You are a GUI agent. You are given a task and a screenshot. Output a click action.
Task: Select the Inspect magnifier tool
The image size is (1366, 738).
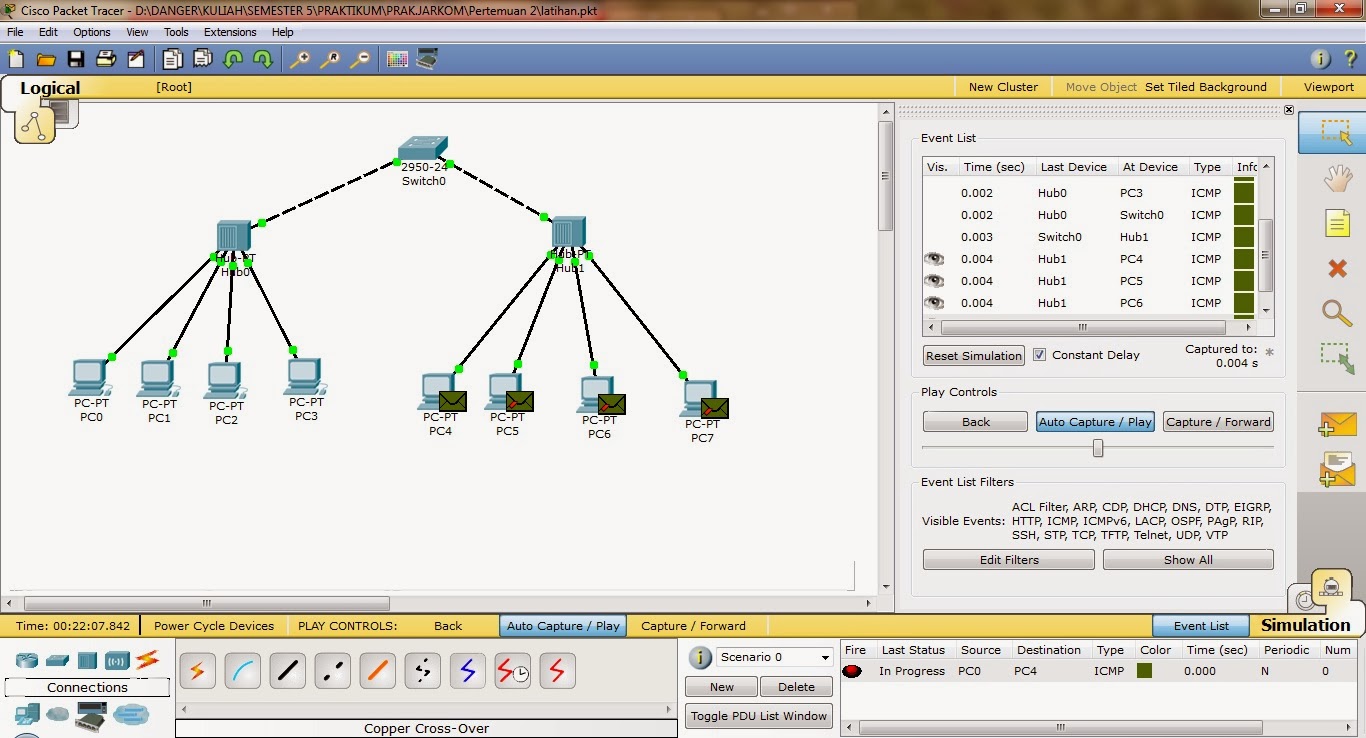coord(1337,313)
